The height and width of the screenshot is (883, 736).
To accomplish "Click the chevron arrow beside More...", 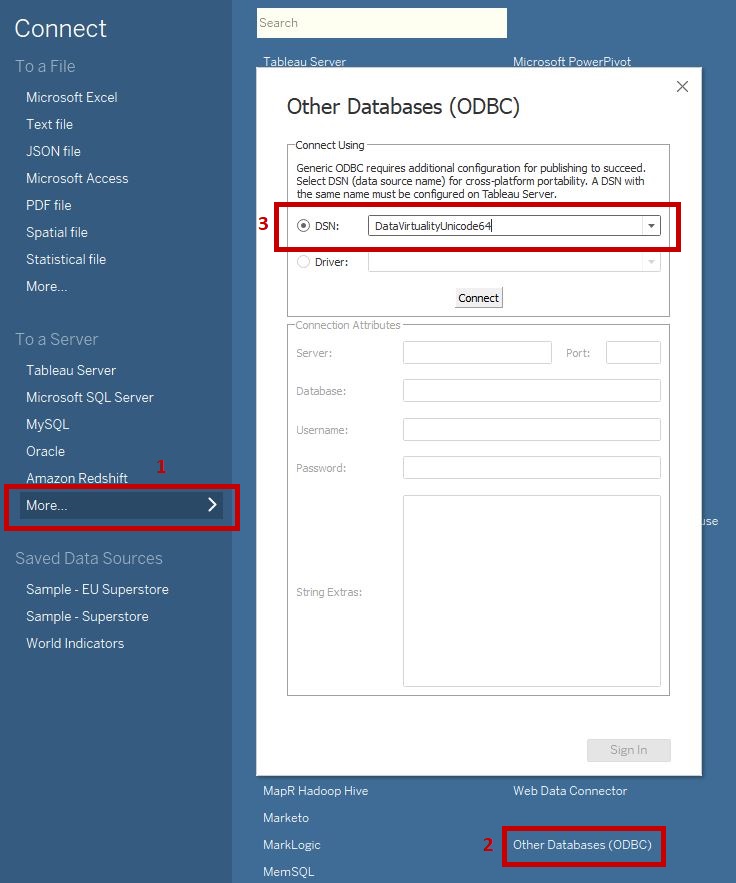I will (x=212, y=505).
